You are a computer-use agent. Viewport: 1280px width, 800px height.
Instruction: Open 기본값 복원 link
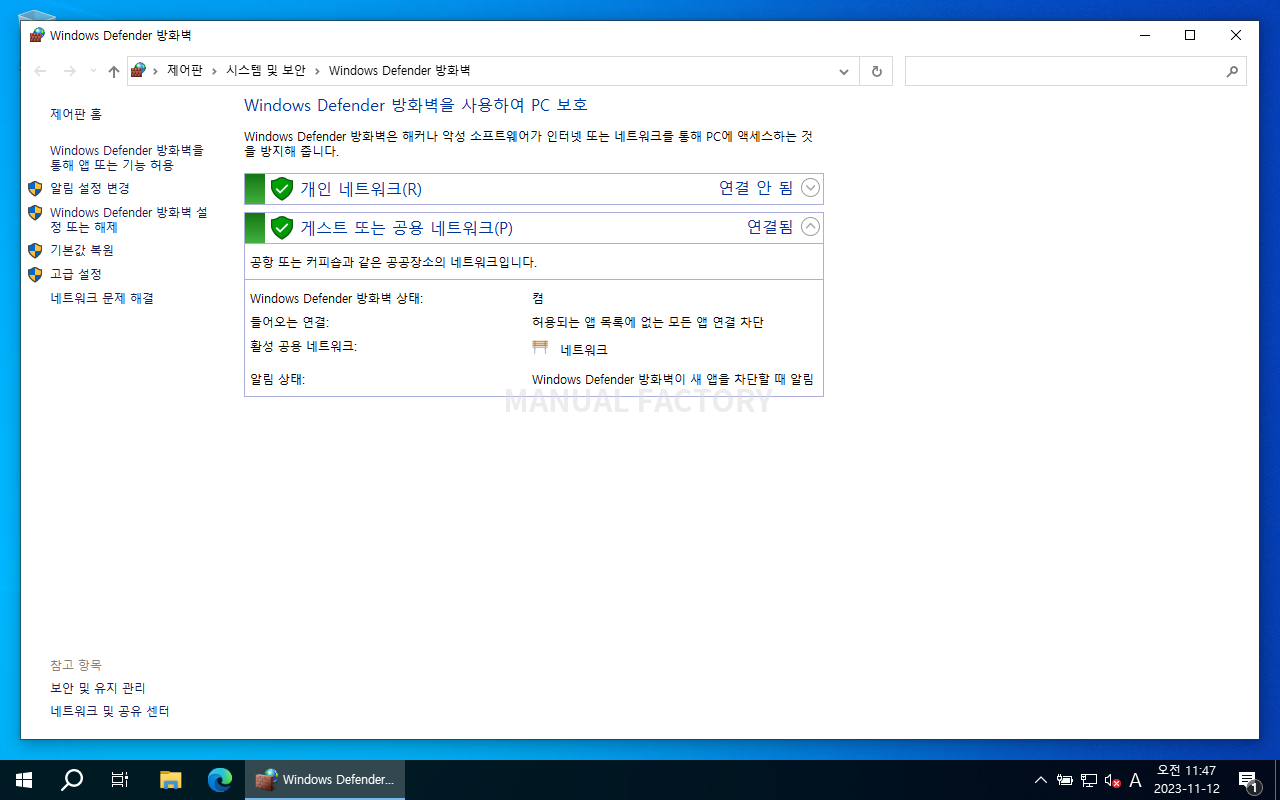pyautogui.click(x=82, y=250)
